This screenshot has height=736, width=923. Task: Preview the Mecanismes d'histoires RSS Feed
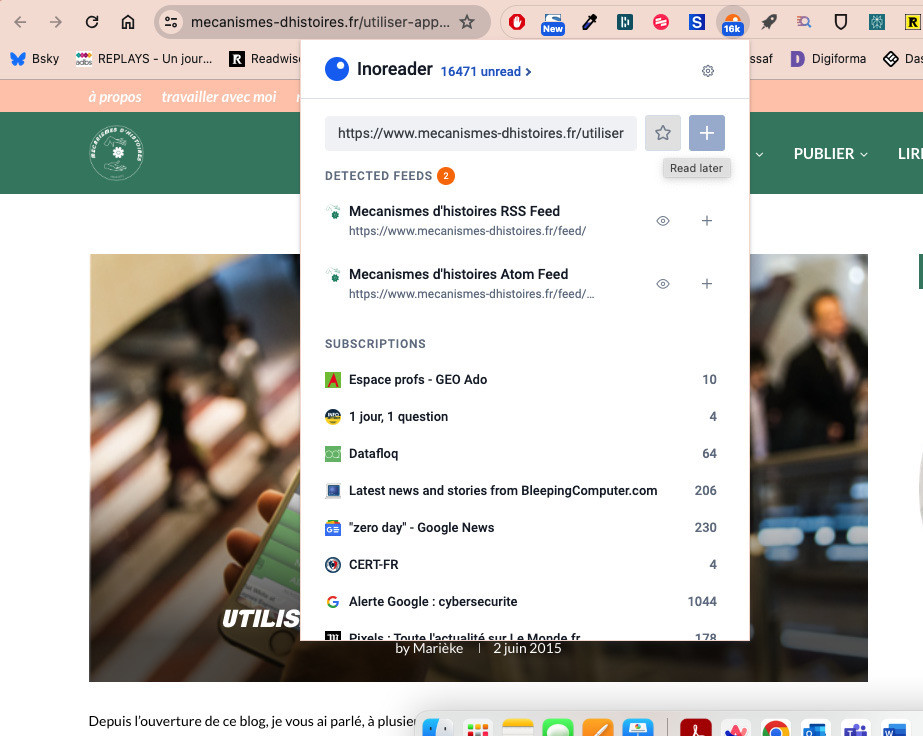pos(662,221)
